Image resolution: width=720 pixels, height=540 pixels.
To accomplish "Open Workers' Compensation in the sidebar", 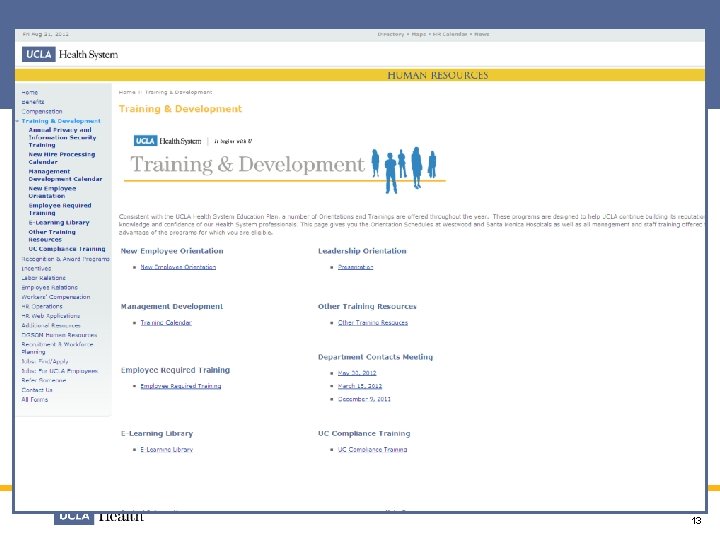I will coord(56,297).
